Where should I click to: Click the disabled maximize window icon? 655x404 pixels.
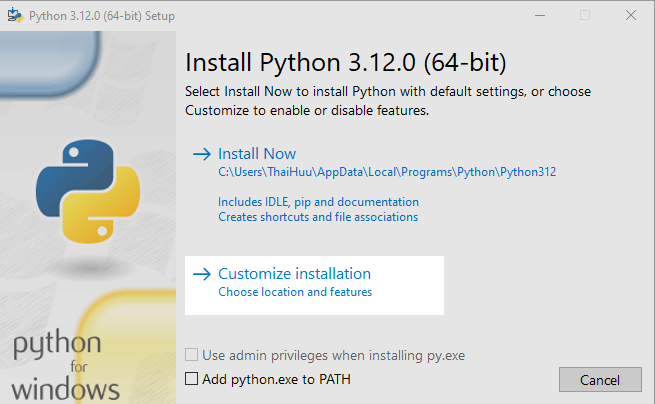pyautogui.click(x=585, y=15)
